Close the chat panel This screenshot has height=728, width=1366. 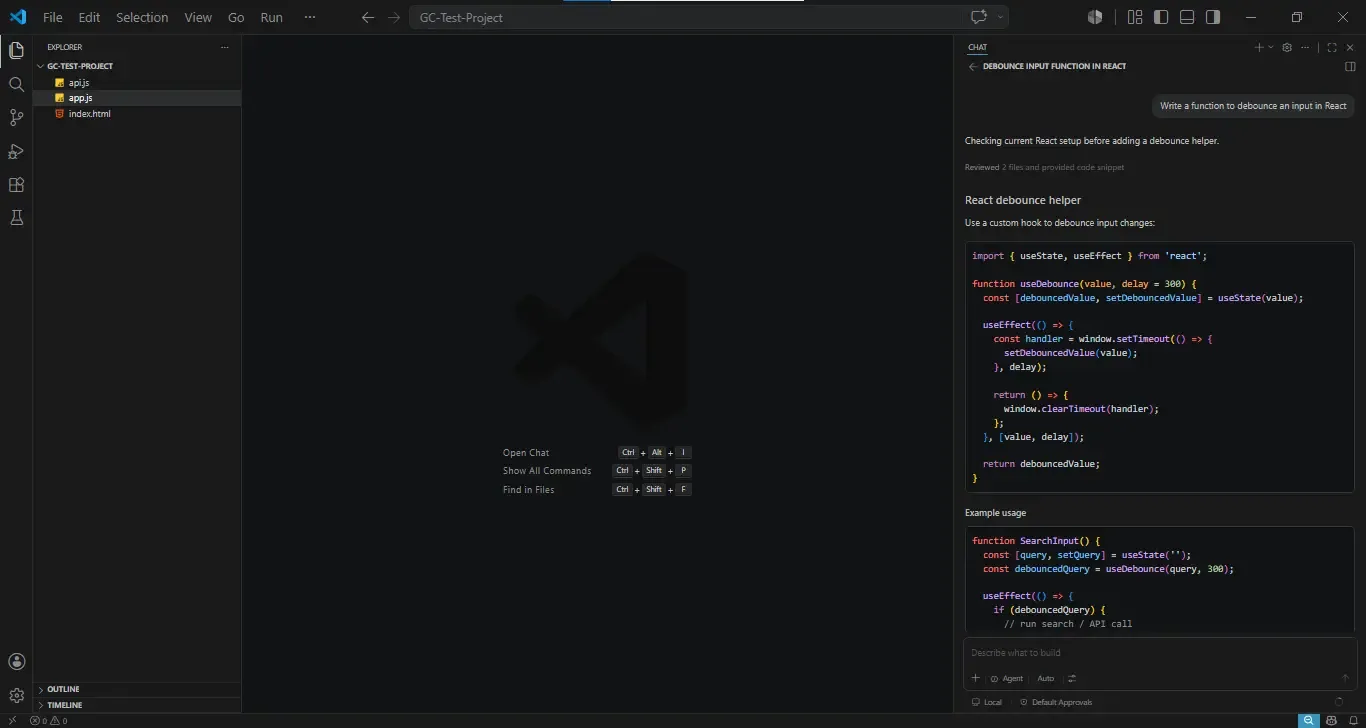pos(1350,47)
